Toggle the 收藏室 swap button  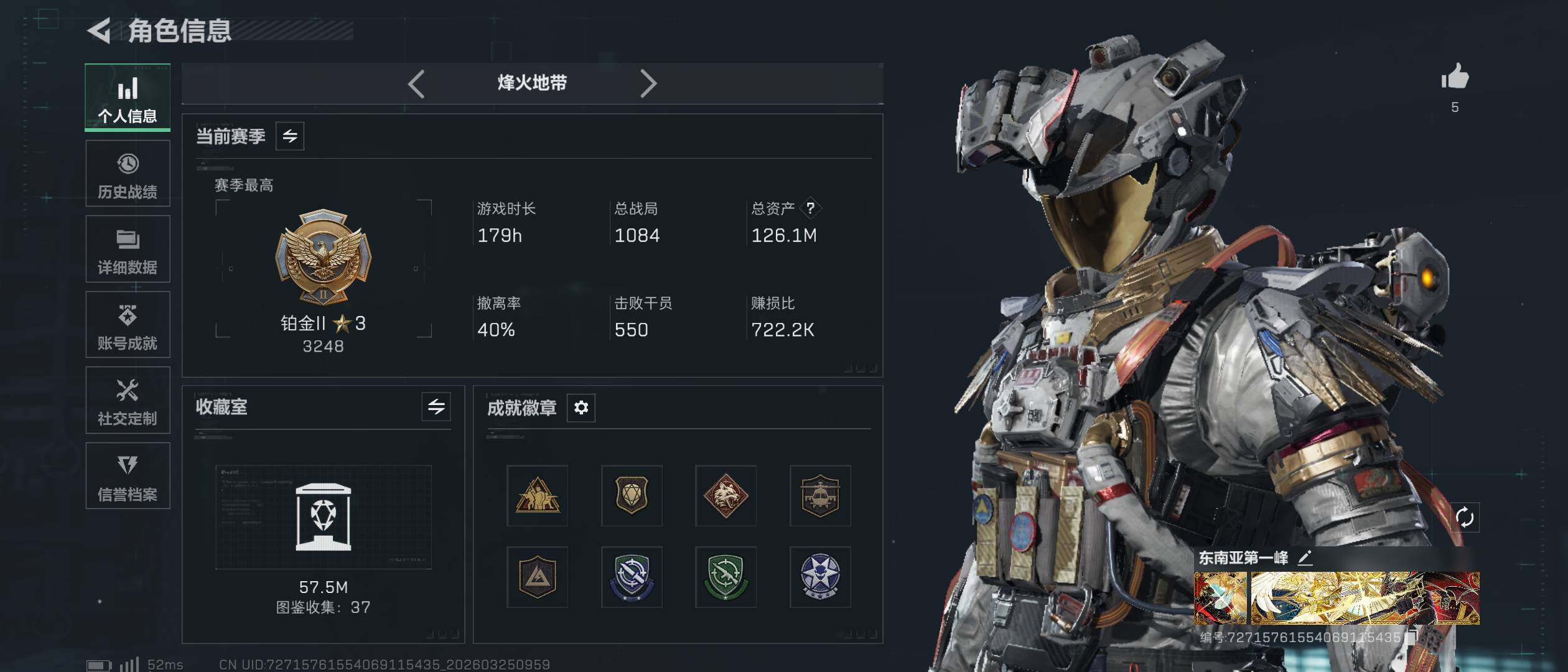pos(436,407)
